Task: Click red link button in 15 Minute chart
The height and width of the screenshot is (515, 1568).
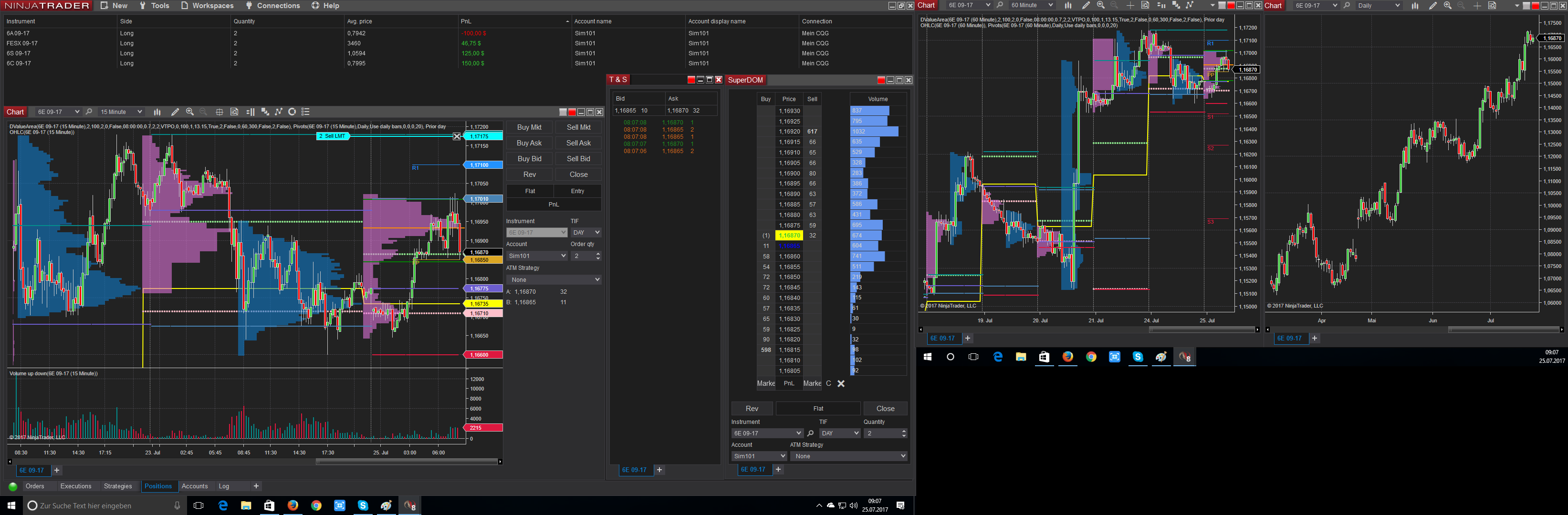Action: tap(572, 112)
